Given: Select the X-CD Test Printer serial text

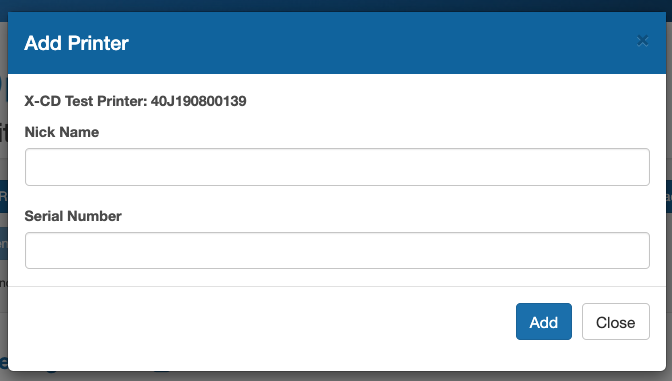Looking at the screenshot, I should click(x=135, y=101).
